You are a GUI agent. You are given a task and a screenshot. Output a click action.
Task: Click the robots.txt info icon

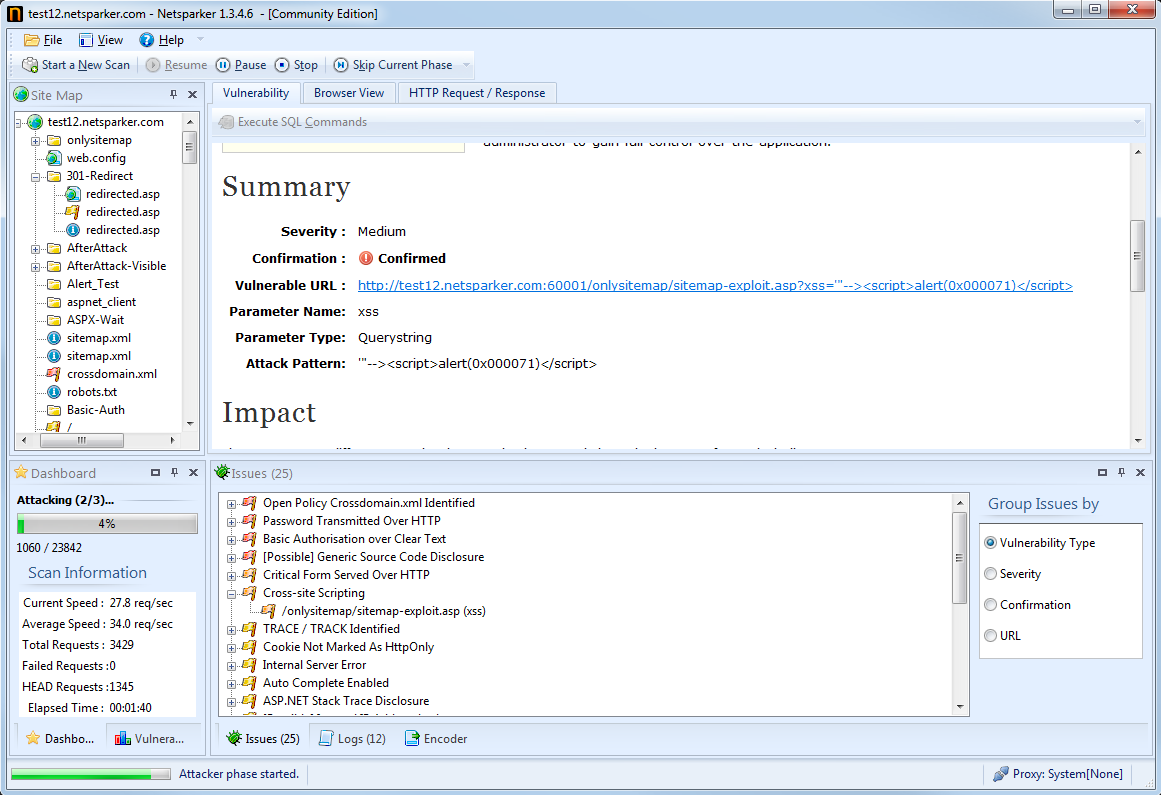[53, 392]
